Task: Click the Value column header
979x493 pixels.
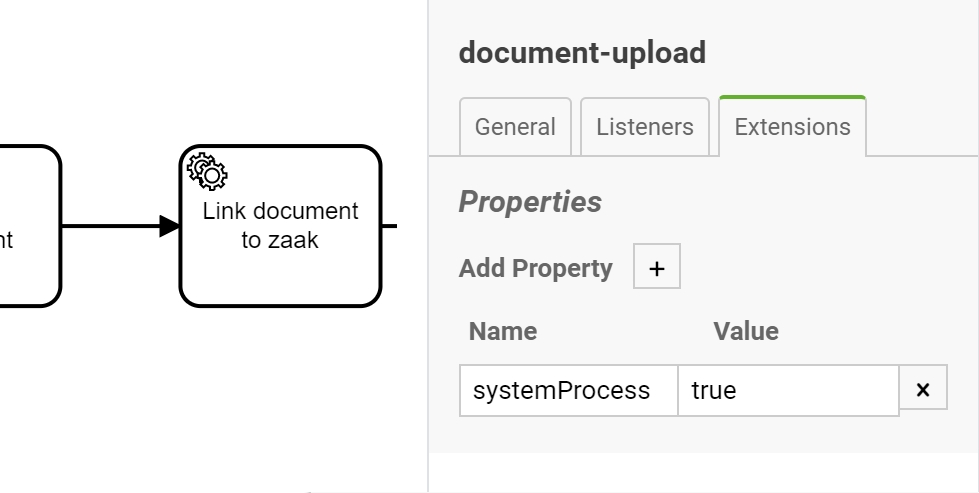Action: click(x=746, y=331)
